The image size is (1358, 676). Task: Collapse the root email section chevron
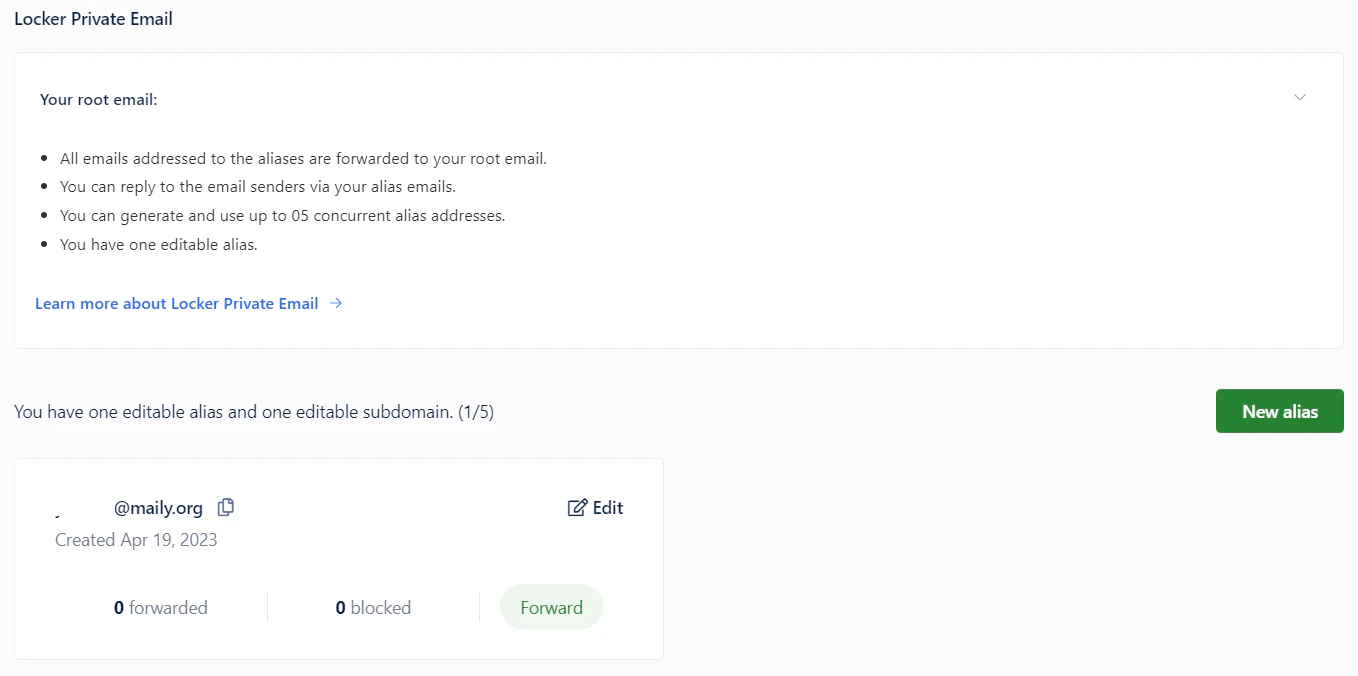click(1300, 97)
